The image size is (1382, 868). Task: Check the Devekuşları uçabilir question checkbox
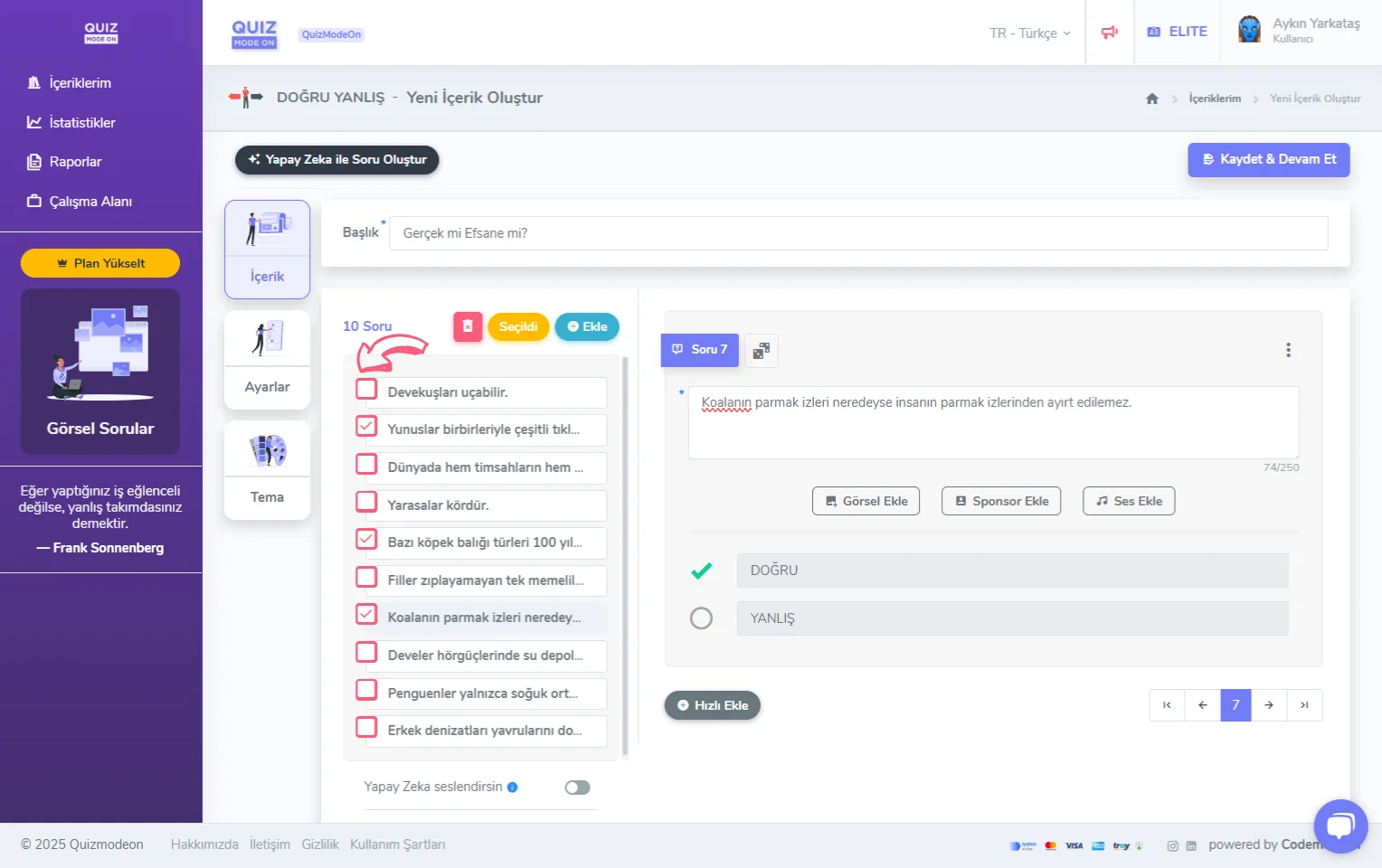366,390
